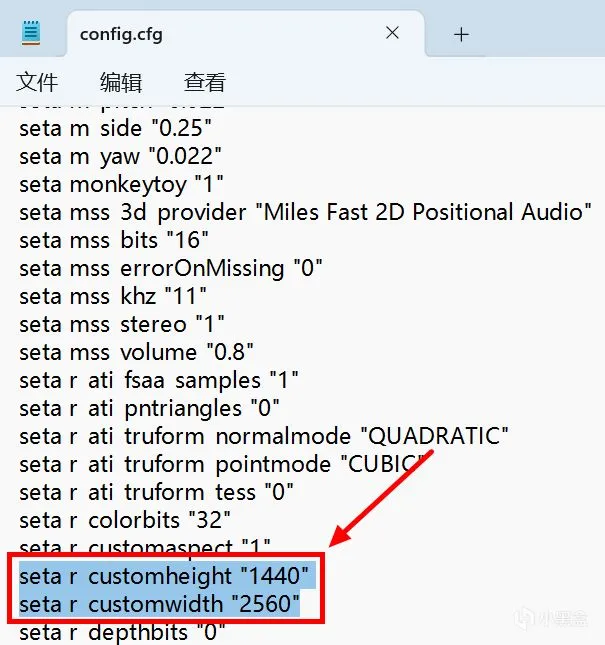The width and height of the screenshot is (605, 645).
Task: Click the line seta r depthbits "0"
Action: coord(122,632)
